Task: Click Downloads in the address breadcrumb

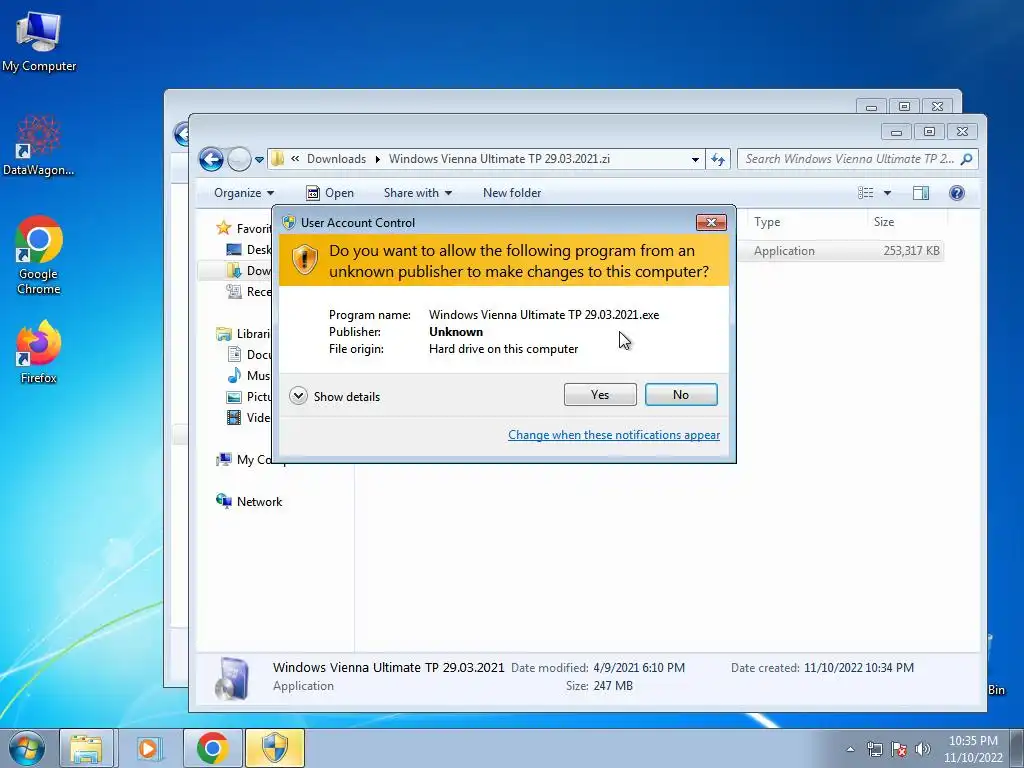Action: click(336, 159)
